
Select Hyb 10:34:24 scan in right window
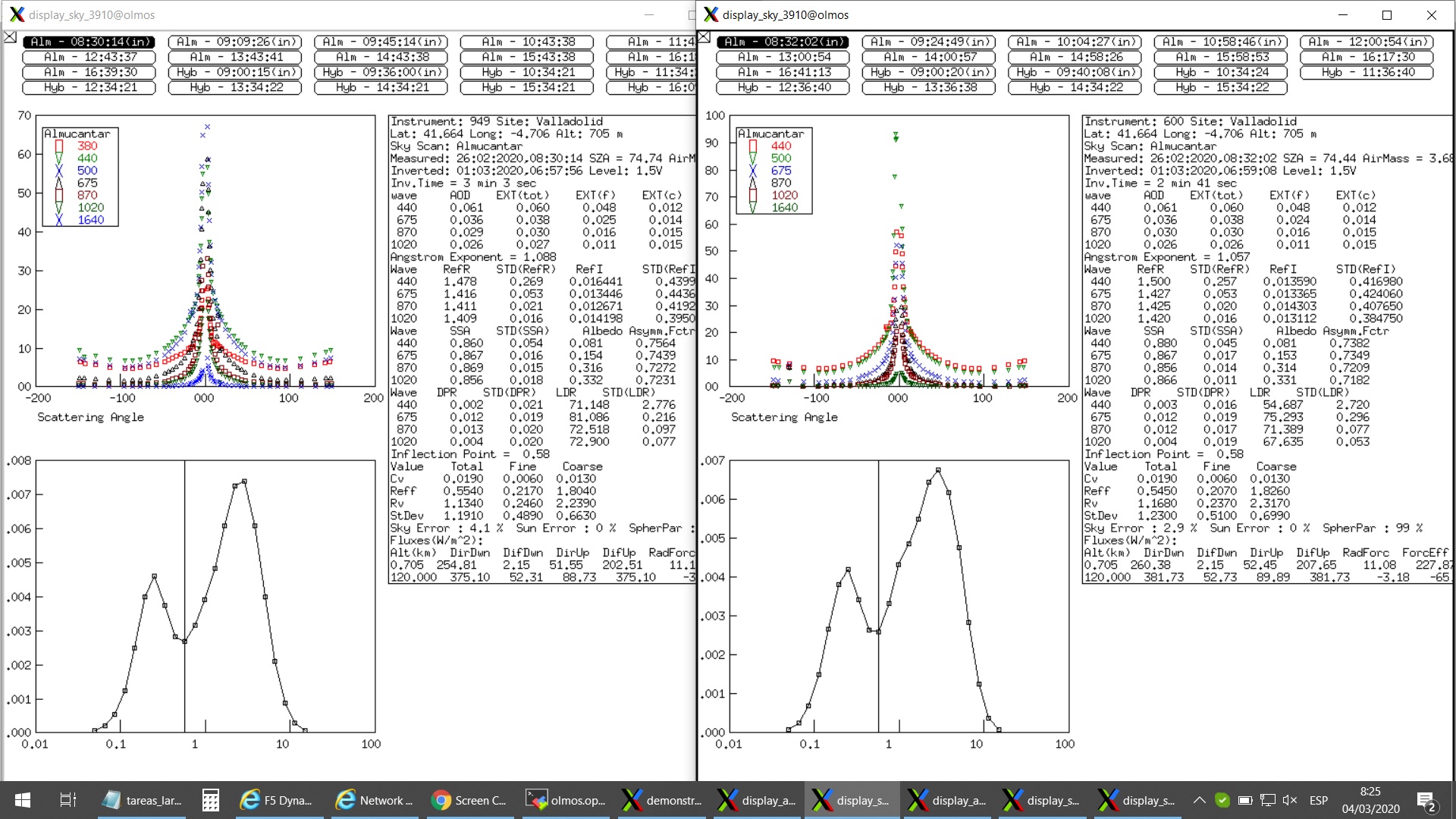tap(1221, 72)
